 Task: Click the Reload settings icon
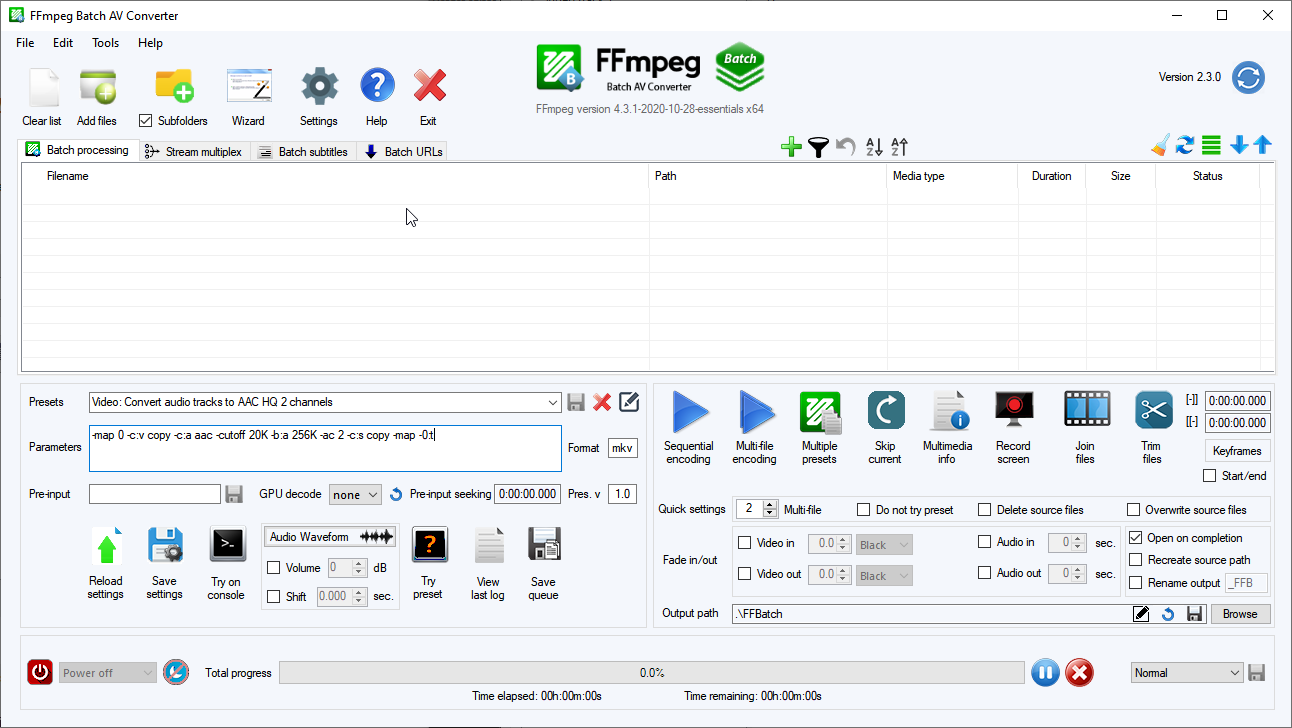106,546
